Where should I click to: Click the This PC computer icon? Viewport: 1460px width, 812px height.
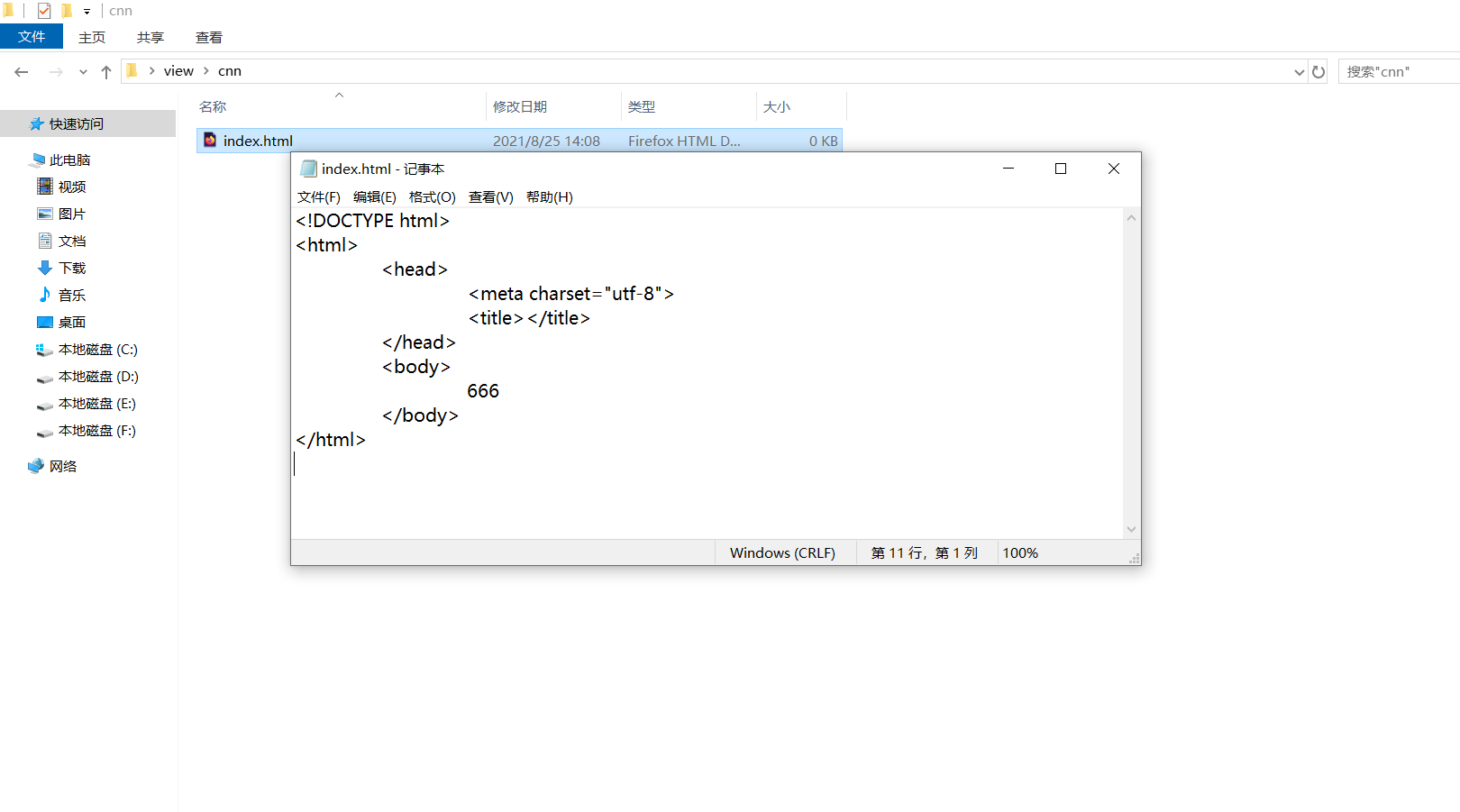tap(37, 160)
